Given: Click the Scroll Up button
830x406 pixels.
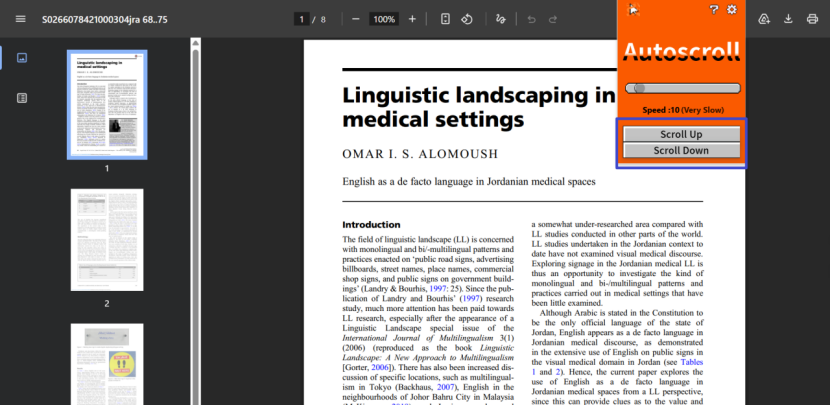Looking at the screenshot, I should pyautogui.click(x=681, y=134).
